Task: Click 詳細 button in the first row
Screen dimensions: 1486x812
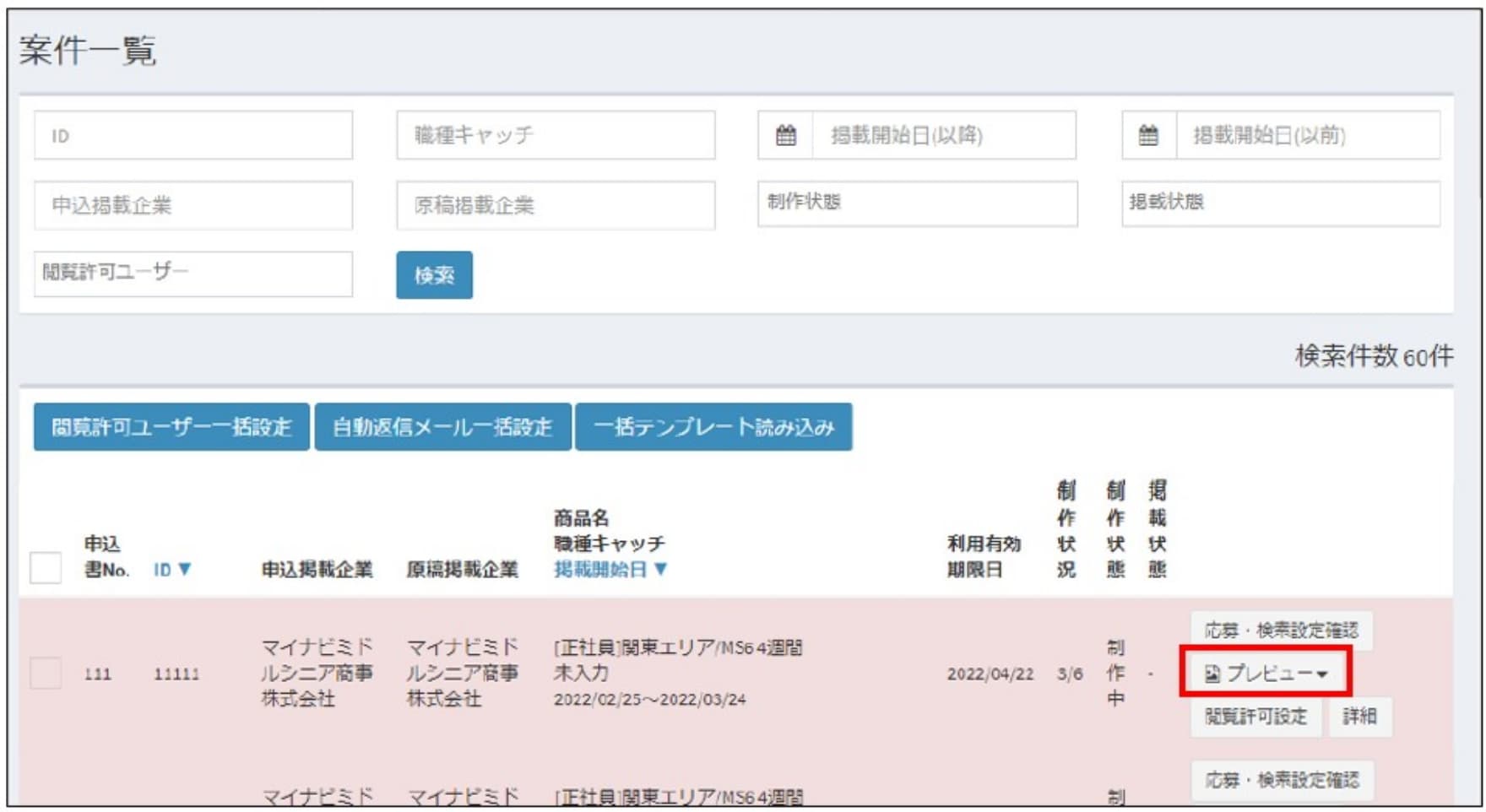Action: [1359, 717]
